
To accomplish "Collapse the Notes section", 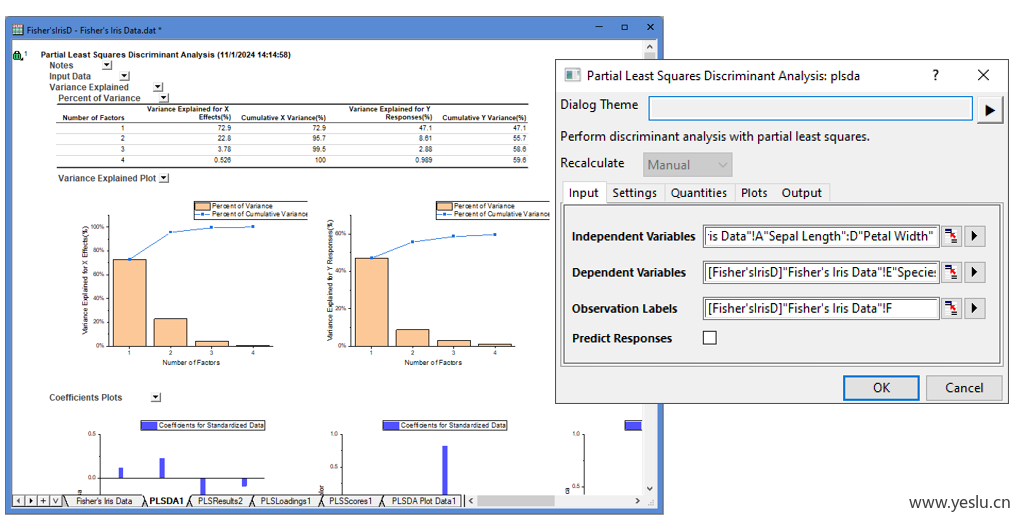I will pyautogui.click(x=107, y=65).
